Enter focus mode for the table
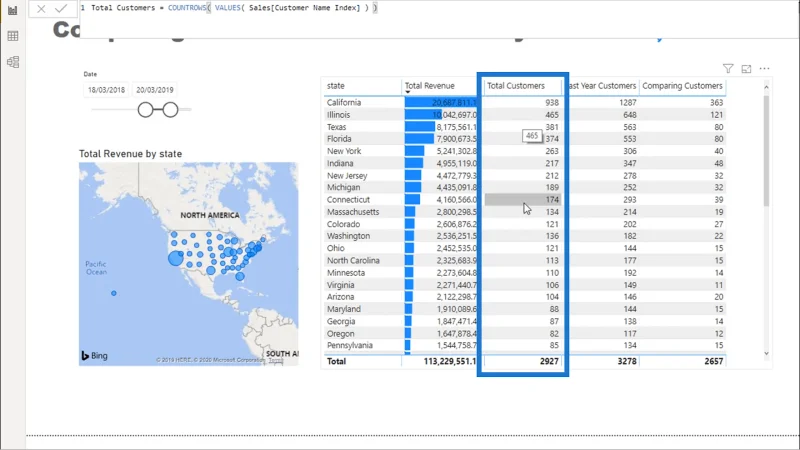 pyautogui.click(x=746, y=68)
